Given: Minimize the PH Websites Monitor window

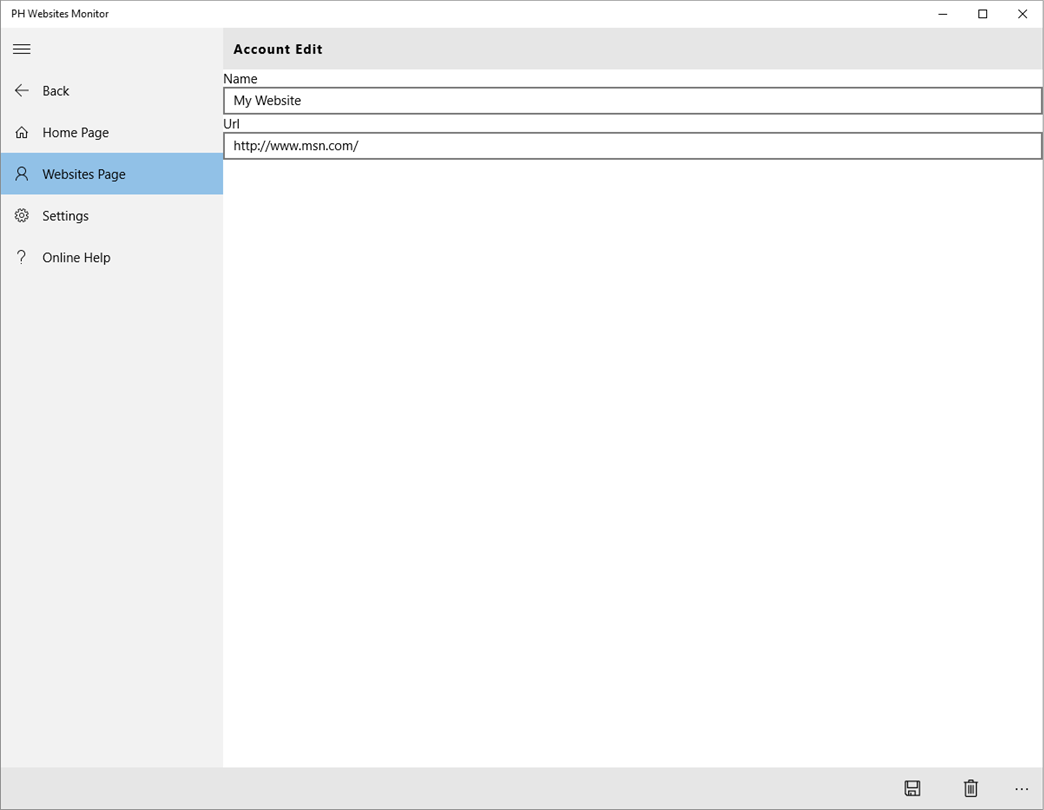Looking at the screenshot, I should coord(943,14).
